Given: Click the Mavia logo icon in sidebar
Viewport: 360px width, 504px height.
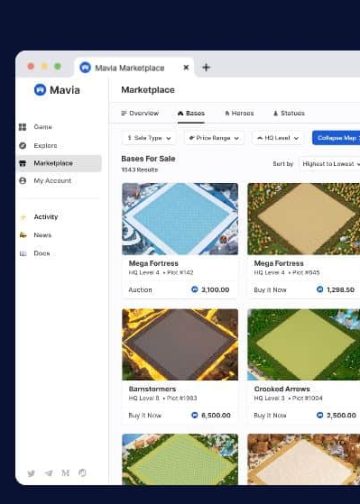Looking at the screenshot, I should pos(40,90).
